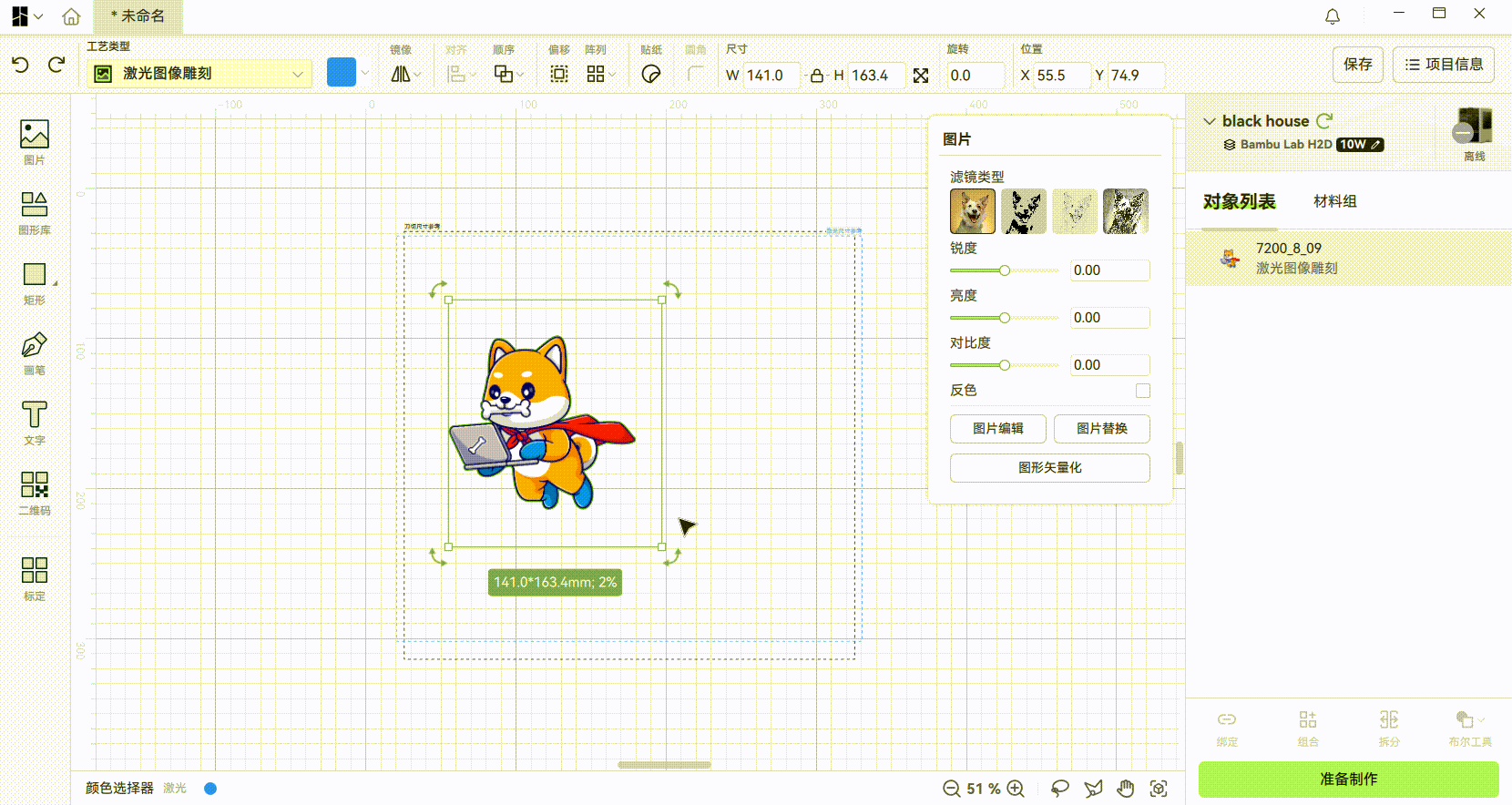1512x805 pixels.
Task: Open the blue color swatch dropdown arrow
Action: tap(365, 73)
